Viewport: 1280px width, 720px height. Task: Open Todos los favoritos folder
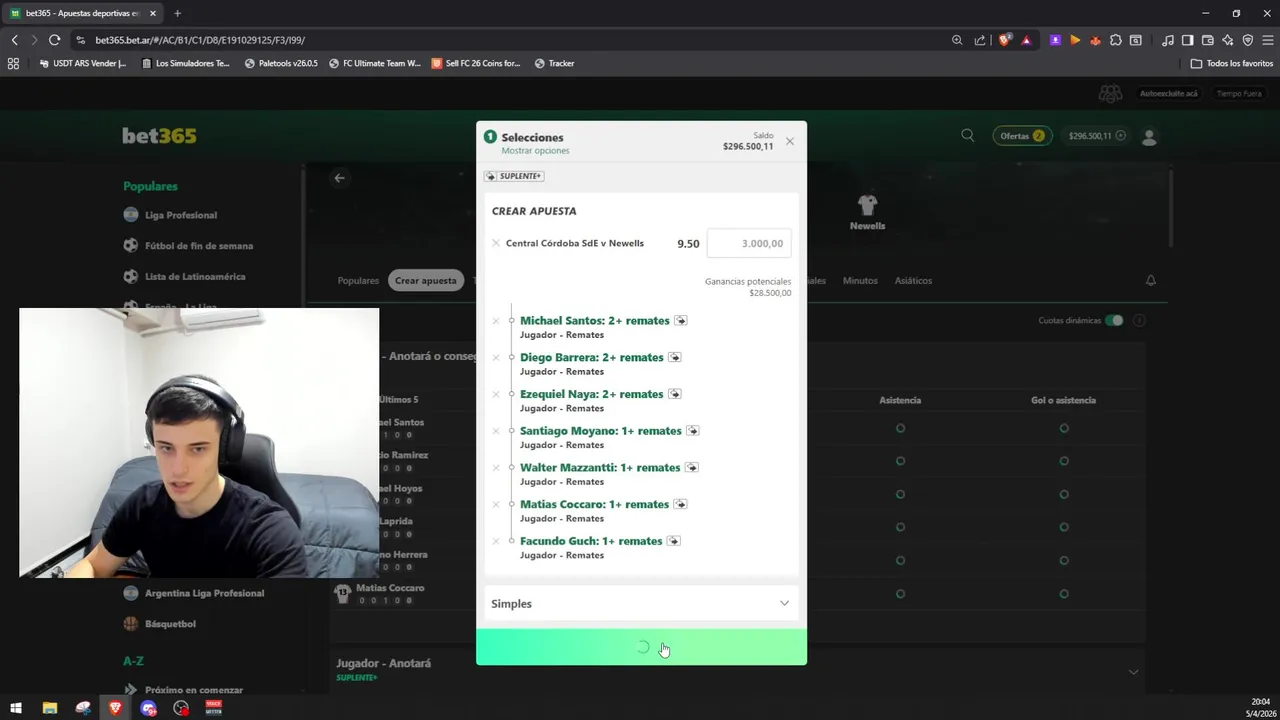tap(1231, 63)
